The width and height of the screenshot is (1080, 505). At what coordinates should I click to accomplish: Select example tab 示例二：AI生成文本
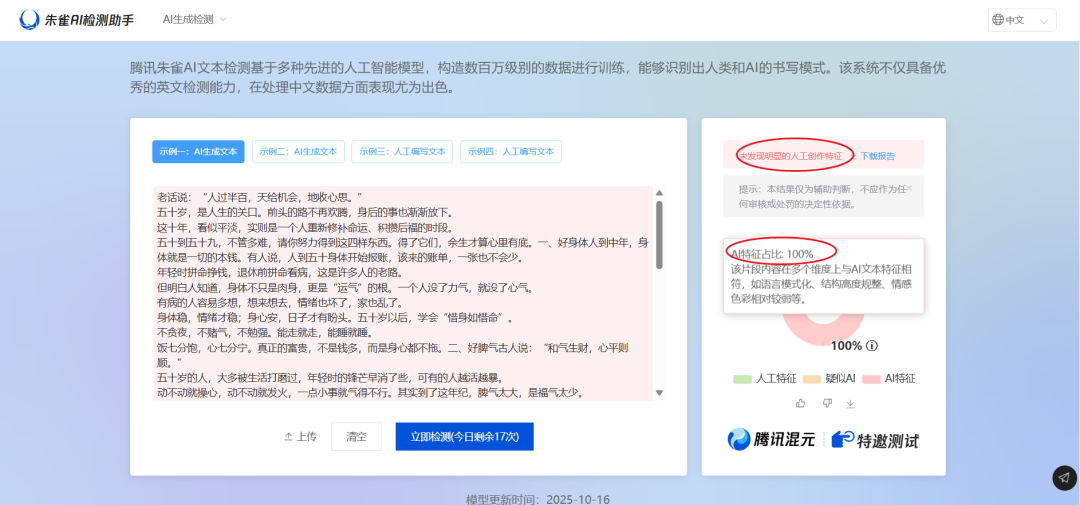click(298, 152)
